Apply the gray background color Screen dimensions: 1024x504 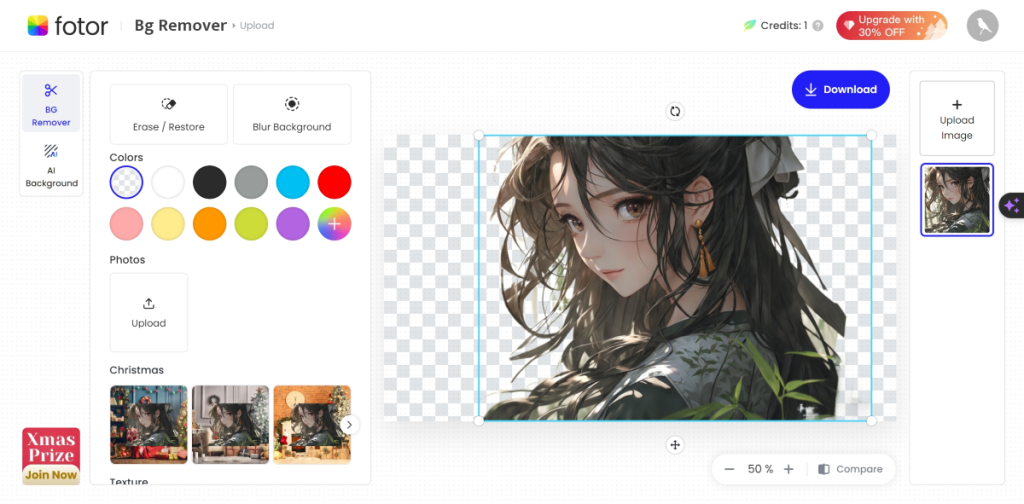(251, 182)
